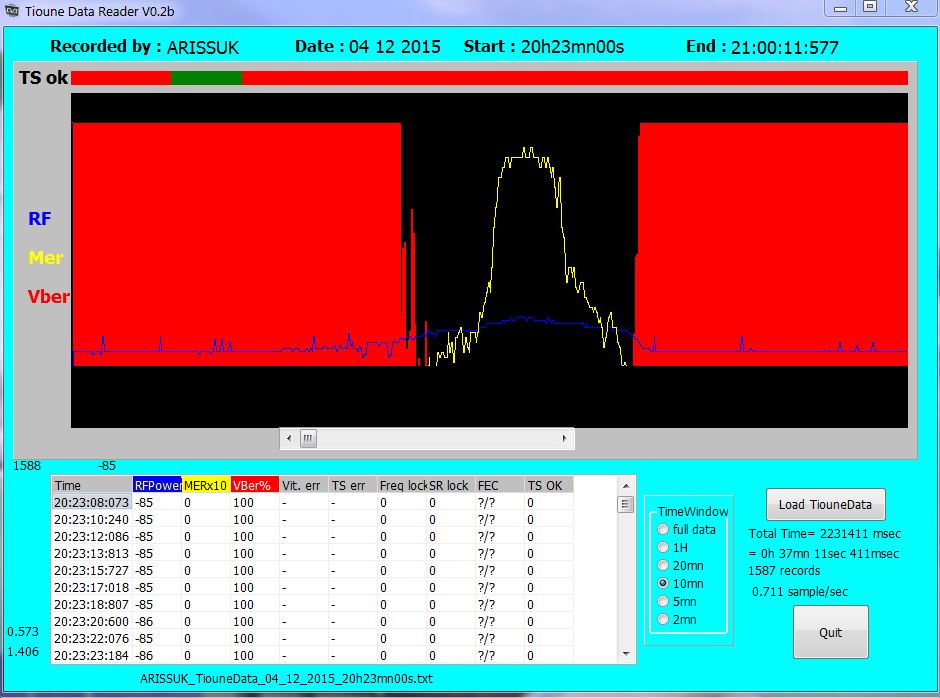Click the TS ok label
The height and width of the screenshot is (698, 940).
pos(43,78)
